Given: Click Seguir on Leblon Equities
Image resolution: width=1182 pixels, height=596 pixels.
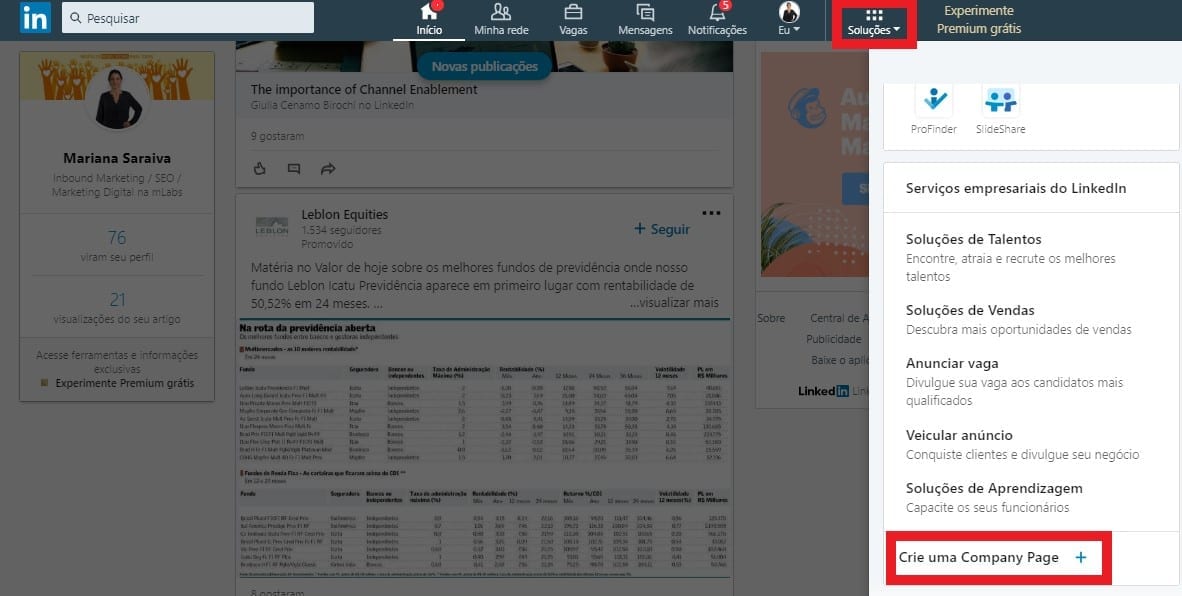Looking at the screenshot, I should pos(661,229).
